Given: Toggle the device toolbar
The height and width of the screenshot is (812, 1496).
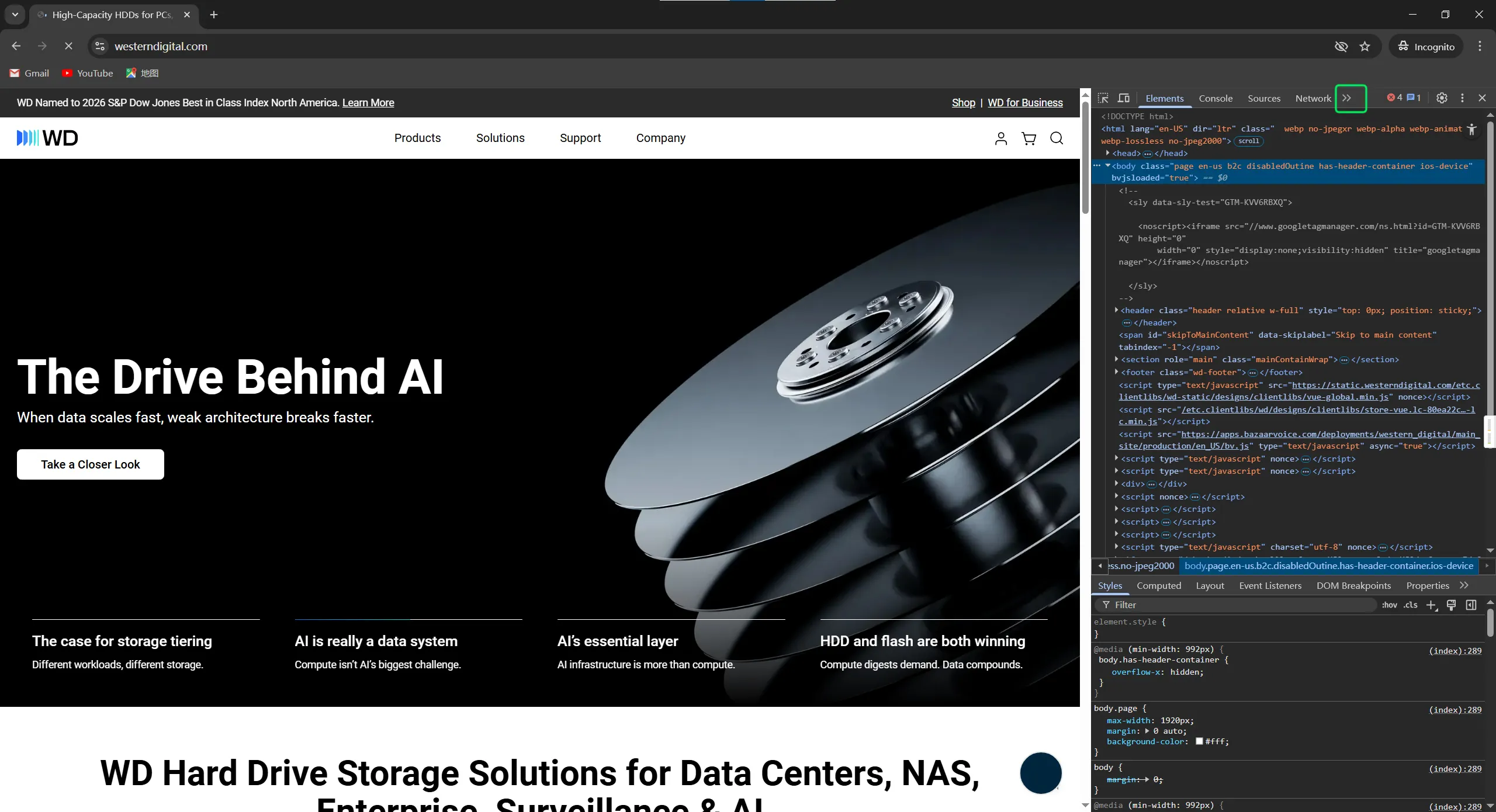Looking at the screenshot, I should [x=1123, y=98].
